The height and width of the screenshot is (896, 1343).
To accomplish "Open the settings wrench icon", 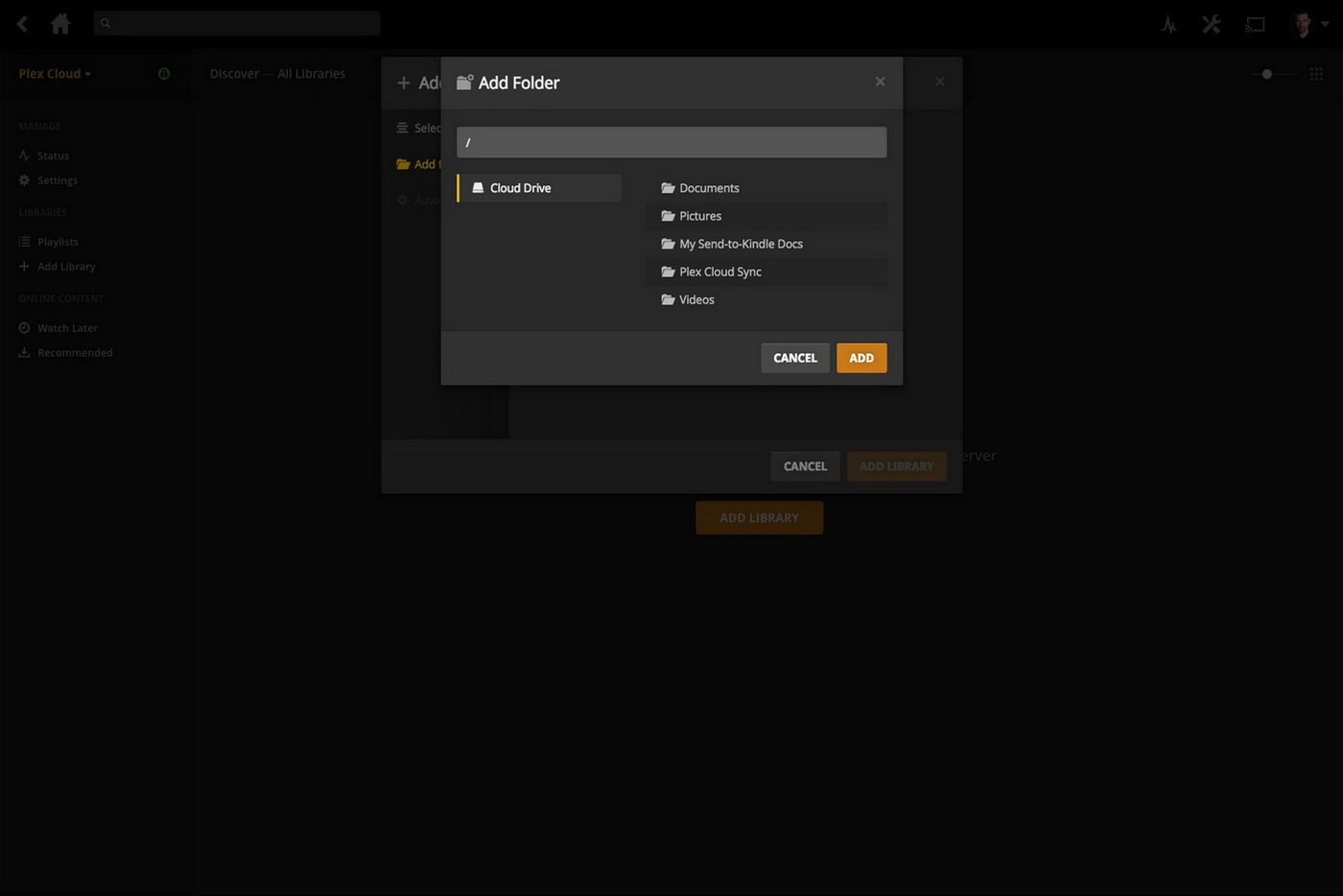I will [1212, 25].
